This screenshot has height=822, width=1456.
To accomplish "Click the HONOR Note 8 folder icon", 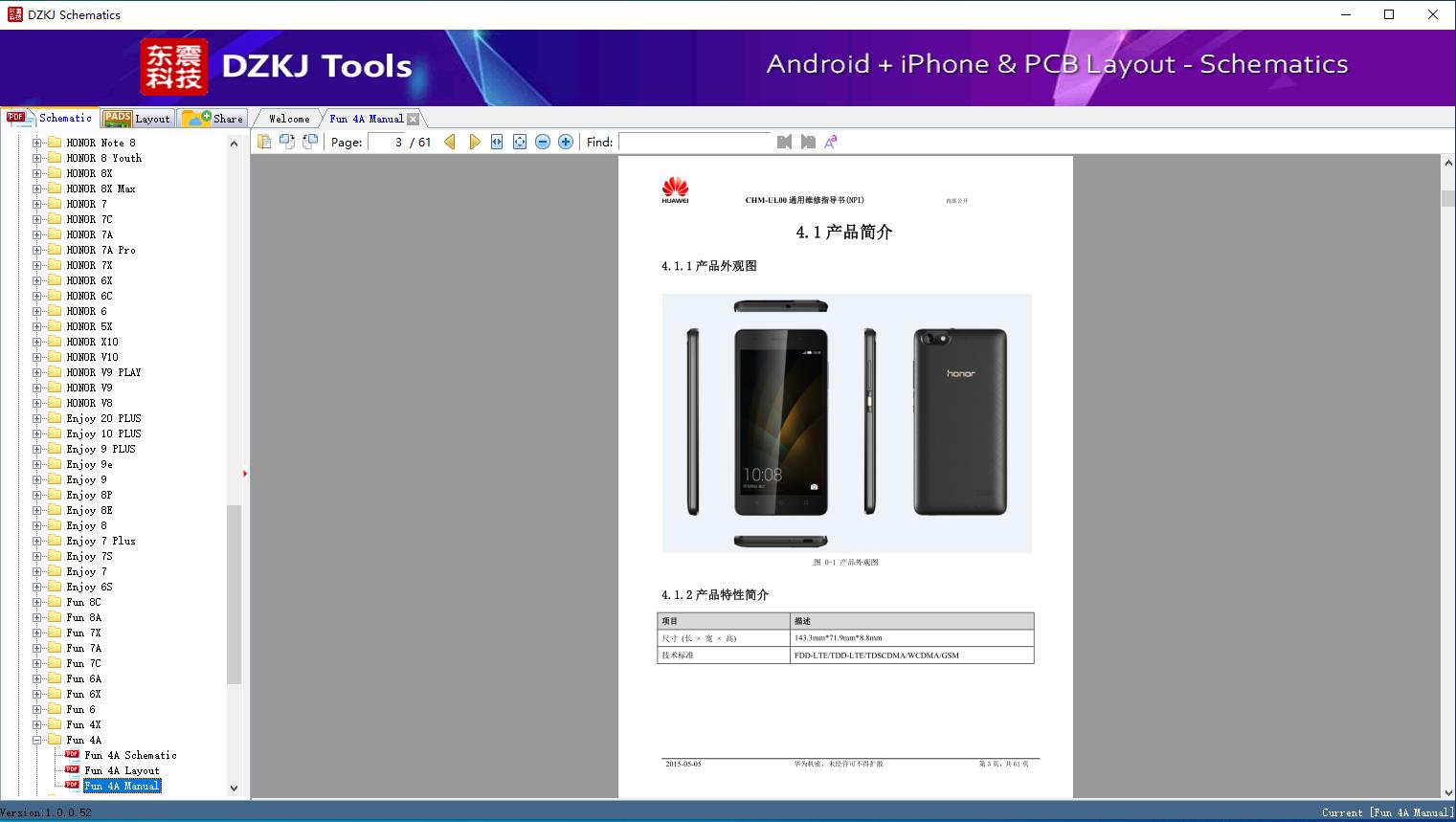I will (x=55, y=143).
